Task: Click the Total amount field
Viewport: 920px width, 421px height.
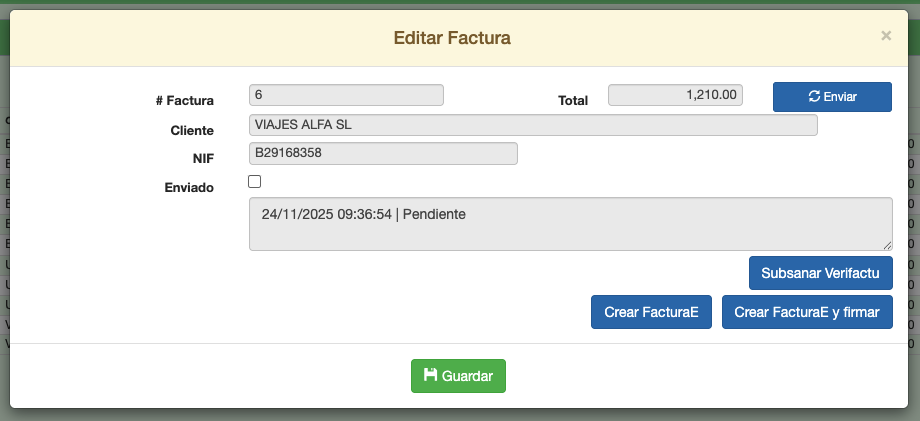Action: tap(675, 95)
